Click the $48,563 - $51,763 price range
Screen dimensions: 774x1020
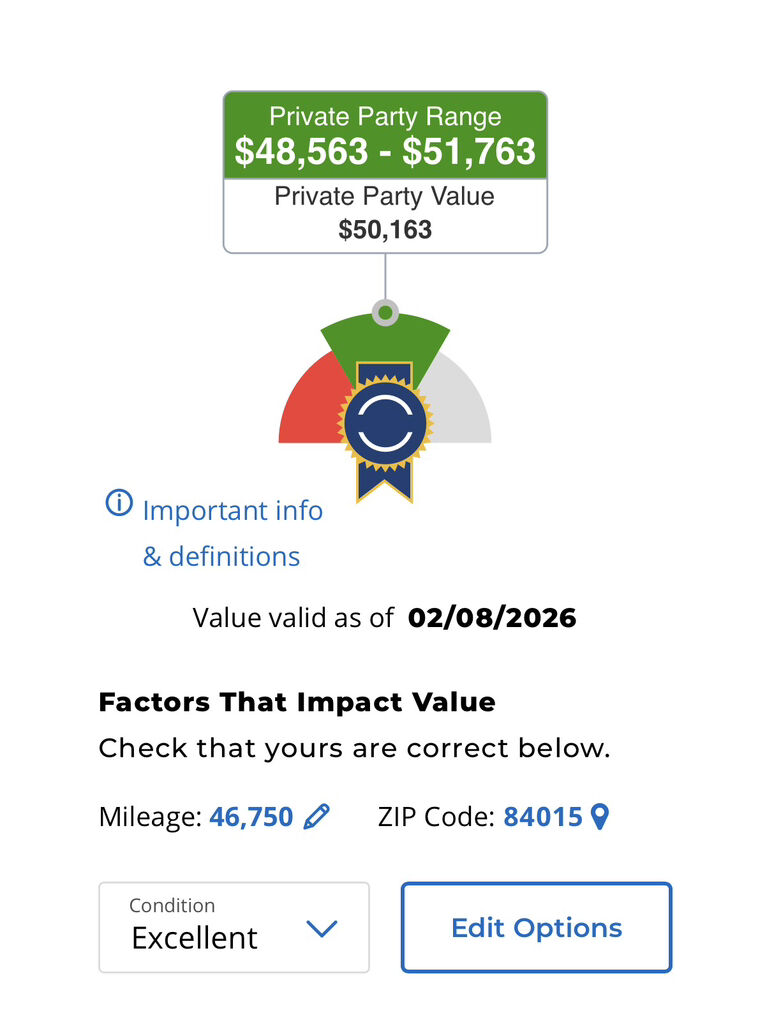pyautogui.click(x=385, y=151)
